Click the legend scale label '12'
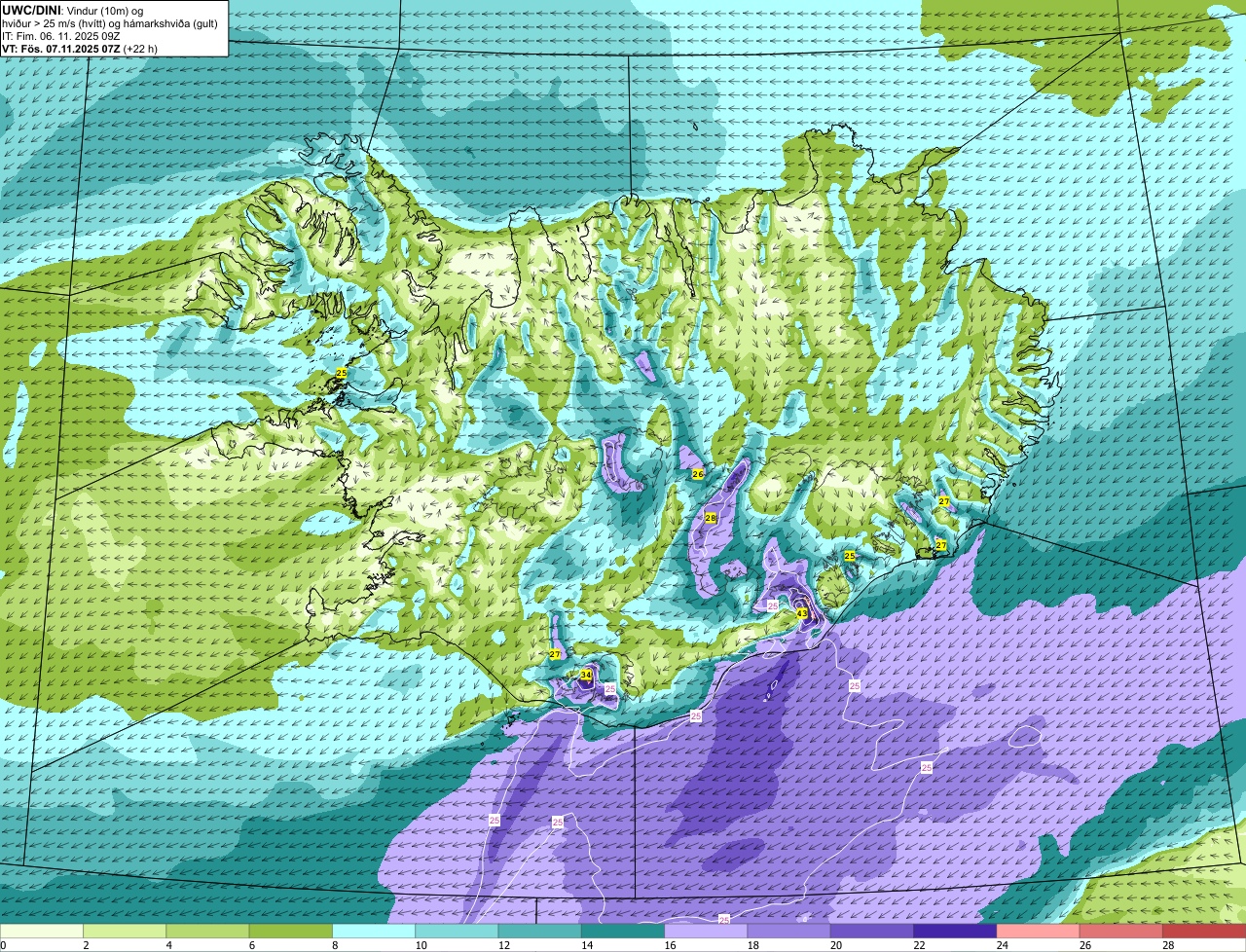 [502, 944]
